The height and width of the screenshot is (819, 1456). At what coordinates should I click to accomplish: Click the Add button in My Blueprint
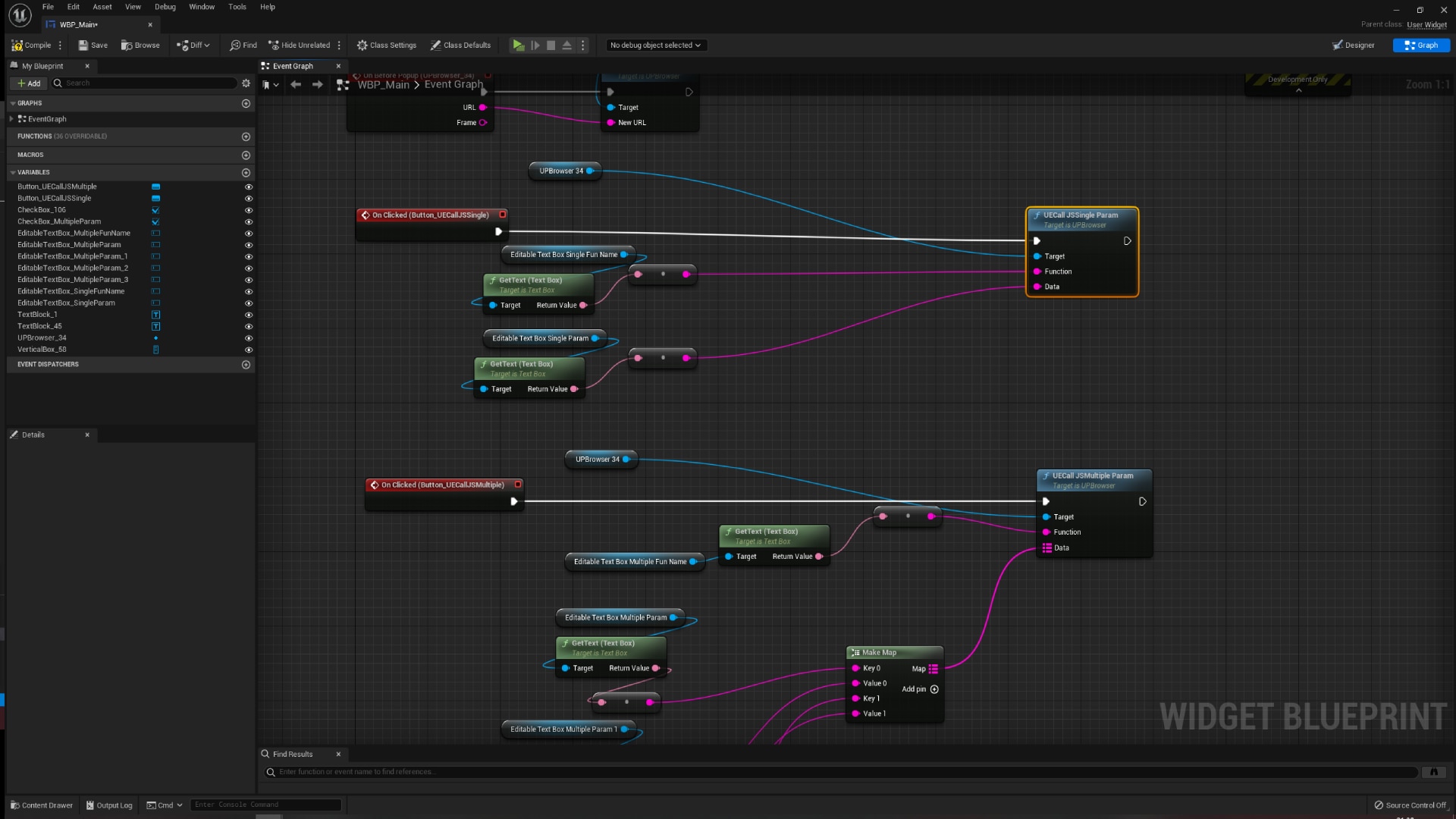point(29,83)
